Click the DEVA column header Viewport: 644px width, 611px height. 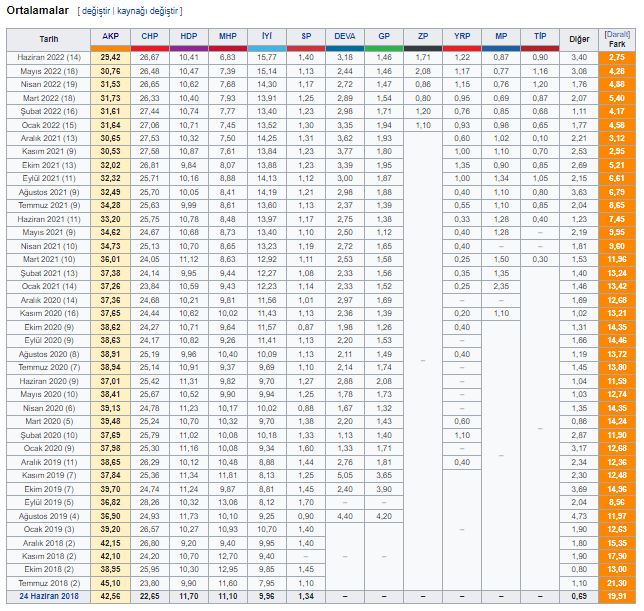click(x=344, y=35)
